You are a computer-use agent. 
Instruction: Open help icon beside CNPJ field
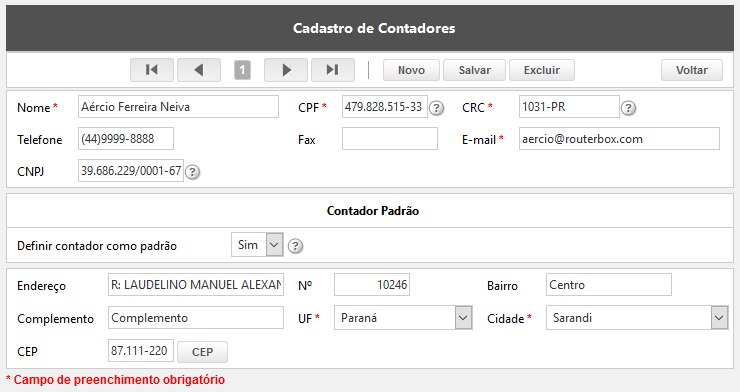point(192,172)
